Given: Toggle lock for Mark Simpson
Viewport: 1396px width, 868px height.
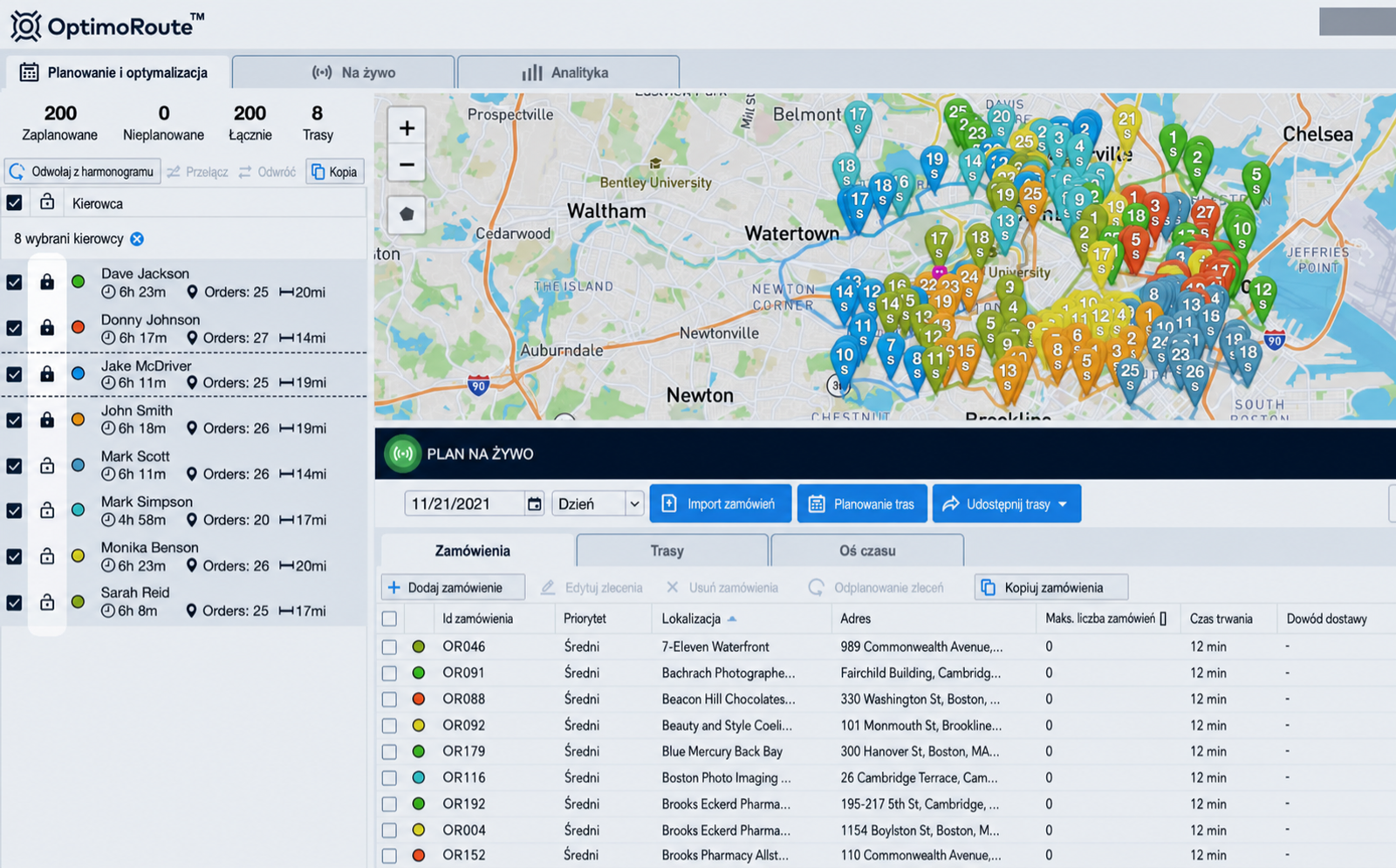Looking at the screenshot, I should [x=47, y=510].
